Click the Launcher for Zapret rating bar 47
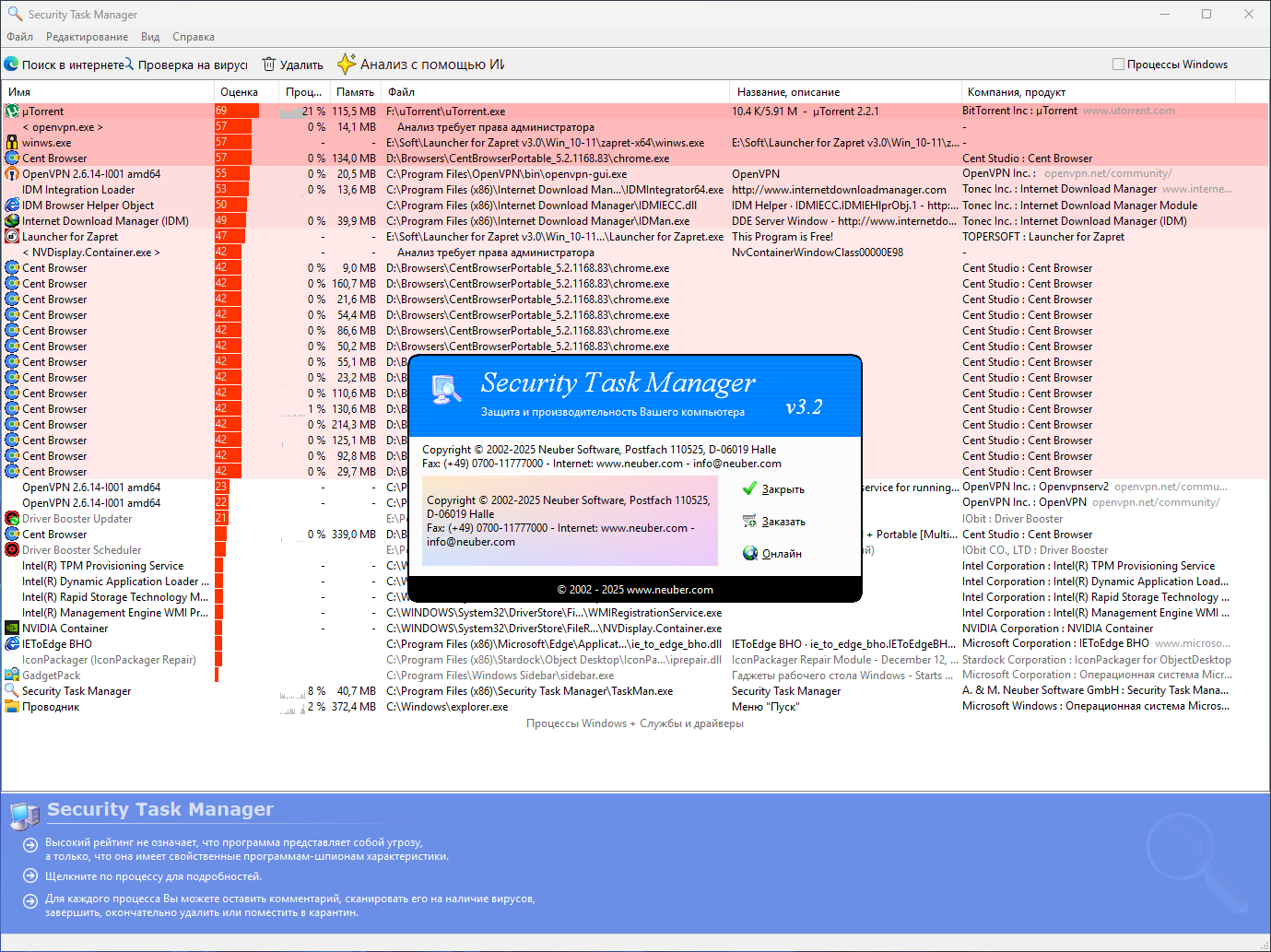Screen dimensions: 1271x952 (229, 237)
